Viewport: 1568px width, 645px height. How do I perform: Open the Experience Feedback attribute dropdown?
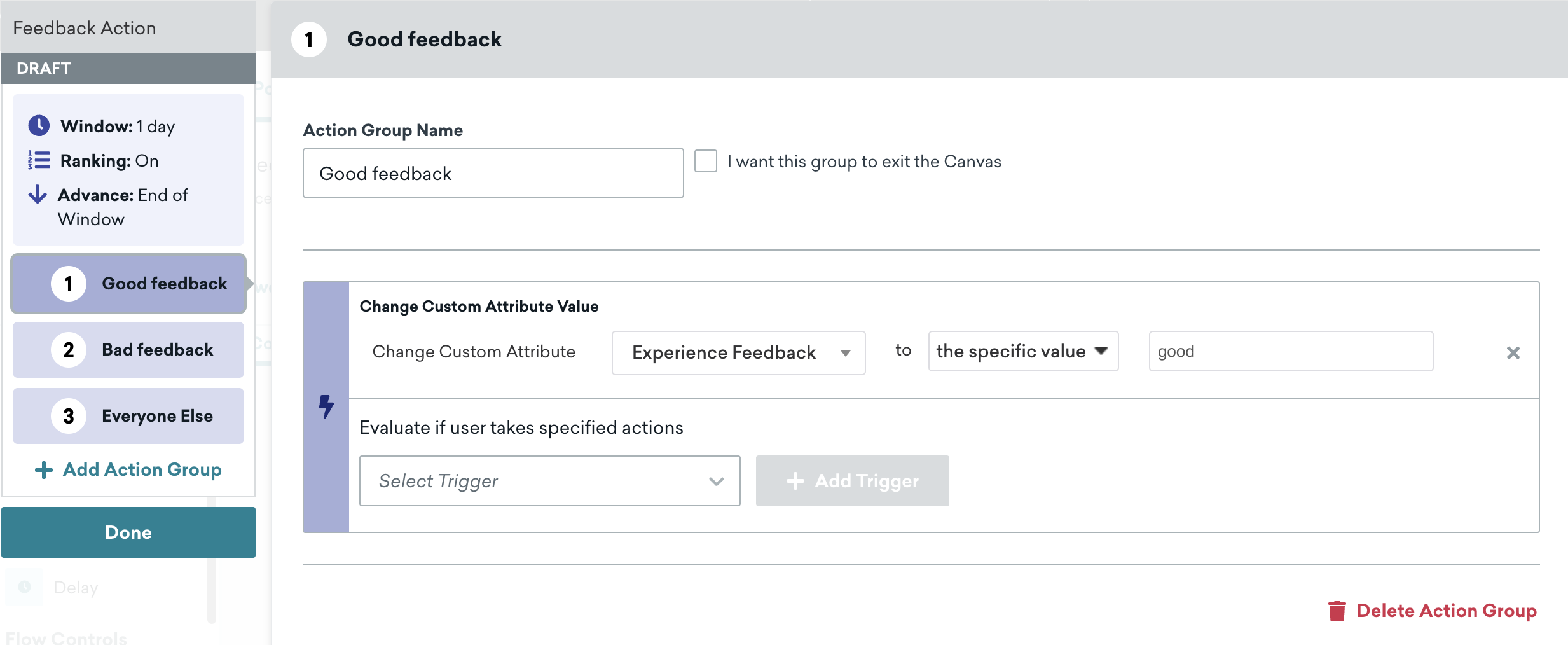(x=738, y=352)
